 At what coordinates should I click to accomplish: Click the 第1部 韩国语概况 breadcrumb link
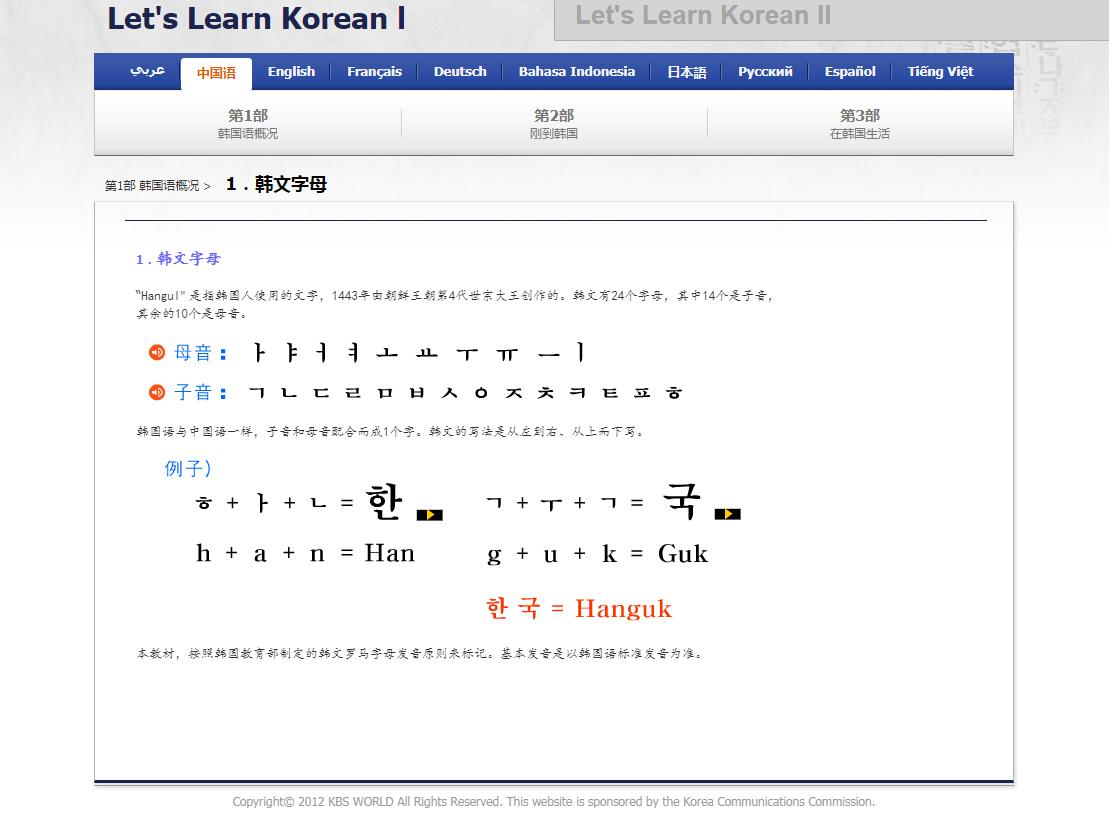150,185
